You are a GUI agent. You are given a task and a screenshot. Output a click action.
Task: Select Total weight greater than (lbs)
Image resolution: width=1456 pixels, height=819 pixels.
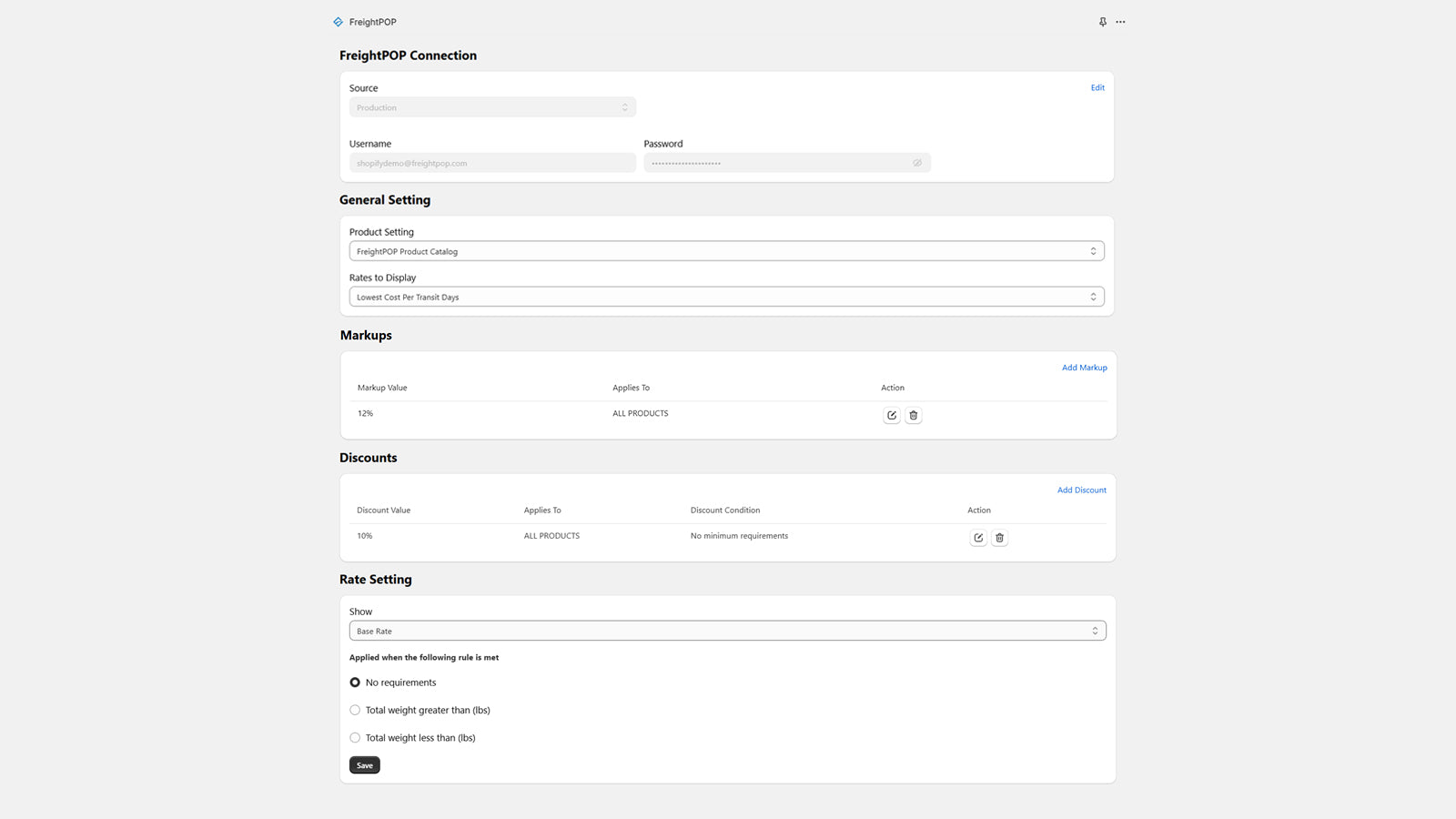[355, 710]
